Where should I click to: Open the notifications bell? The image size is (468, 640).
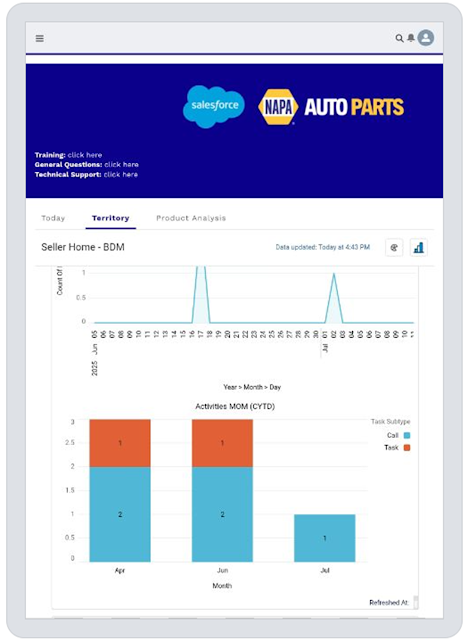click(411, 38)
